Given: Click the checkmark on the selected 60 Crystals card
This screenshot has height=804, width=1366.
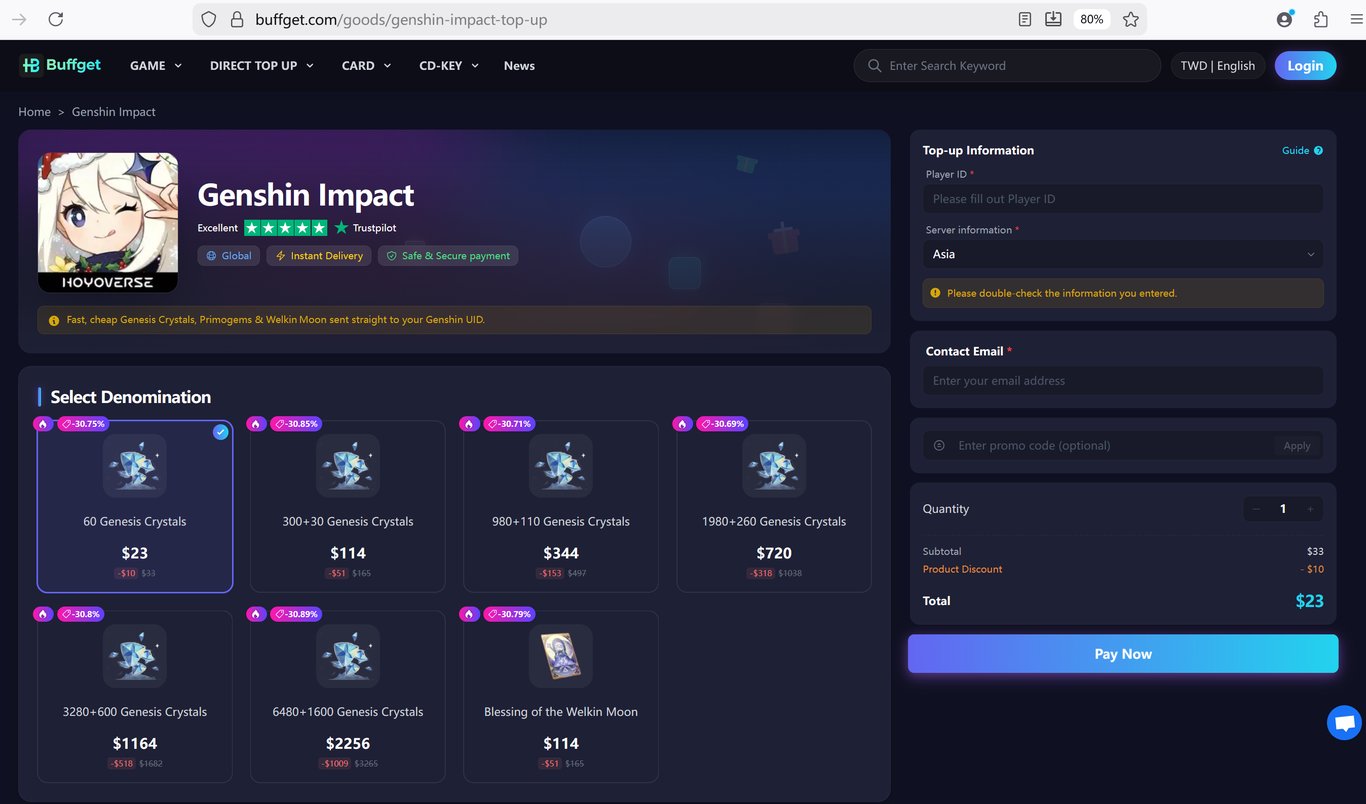Looking at the screenshot, I should (221, 432).
